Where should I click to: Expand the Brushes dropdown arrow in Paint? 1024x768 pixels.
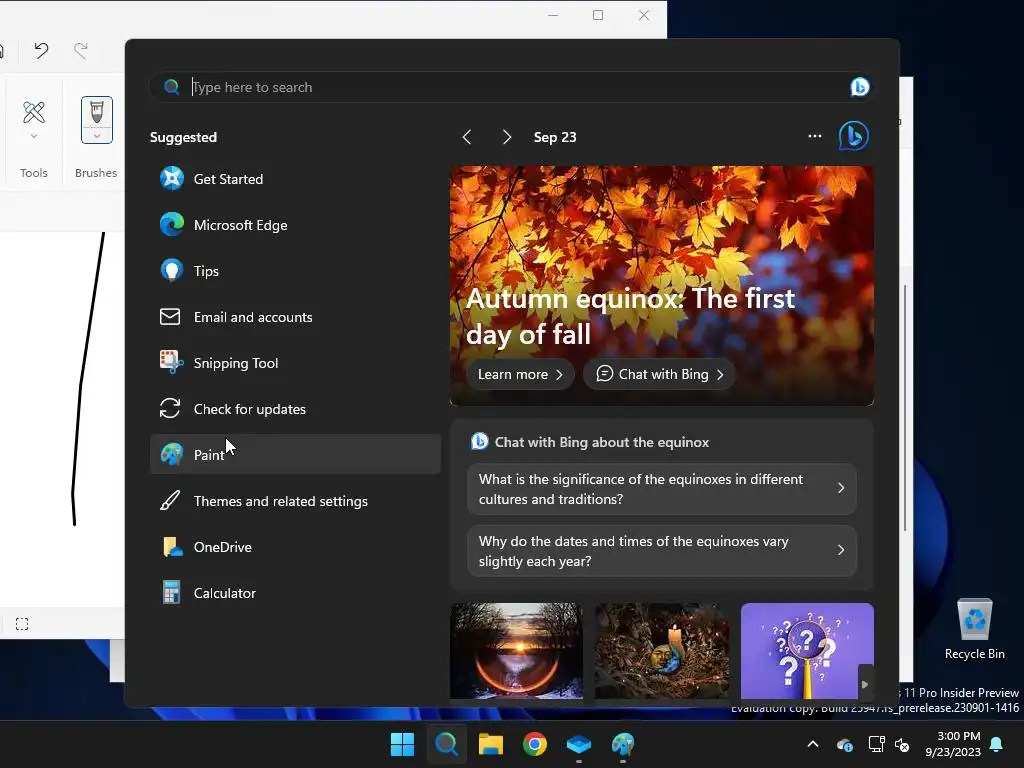click(x=97, y=136)
